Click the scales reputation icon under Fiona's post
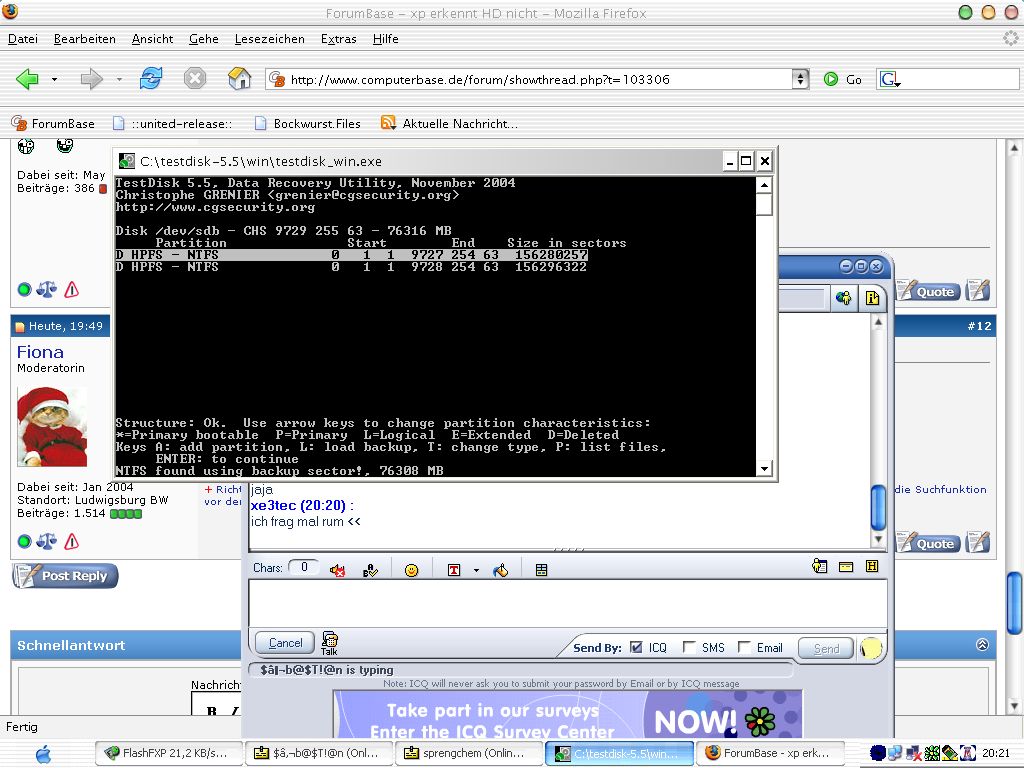Image resolution: width=1024 pixels, height=768 pixels. pyautogui.click(x=46, y=541)
